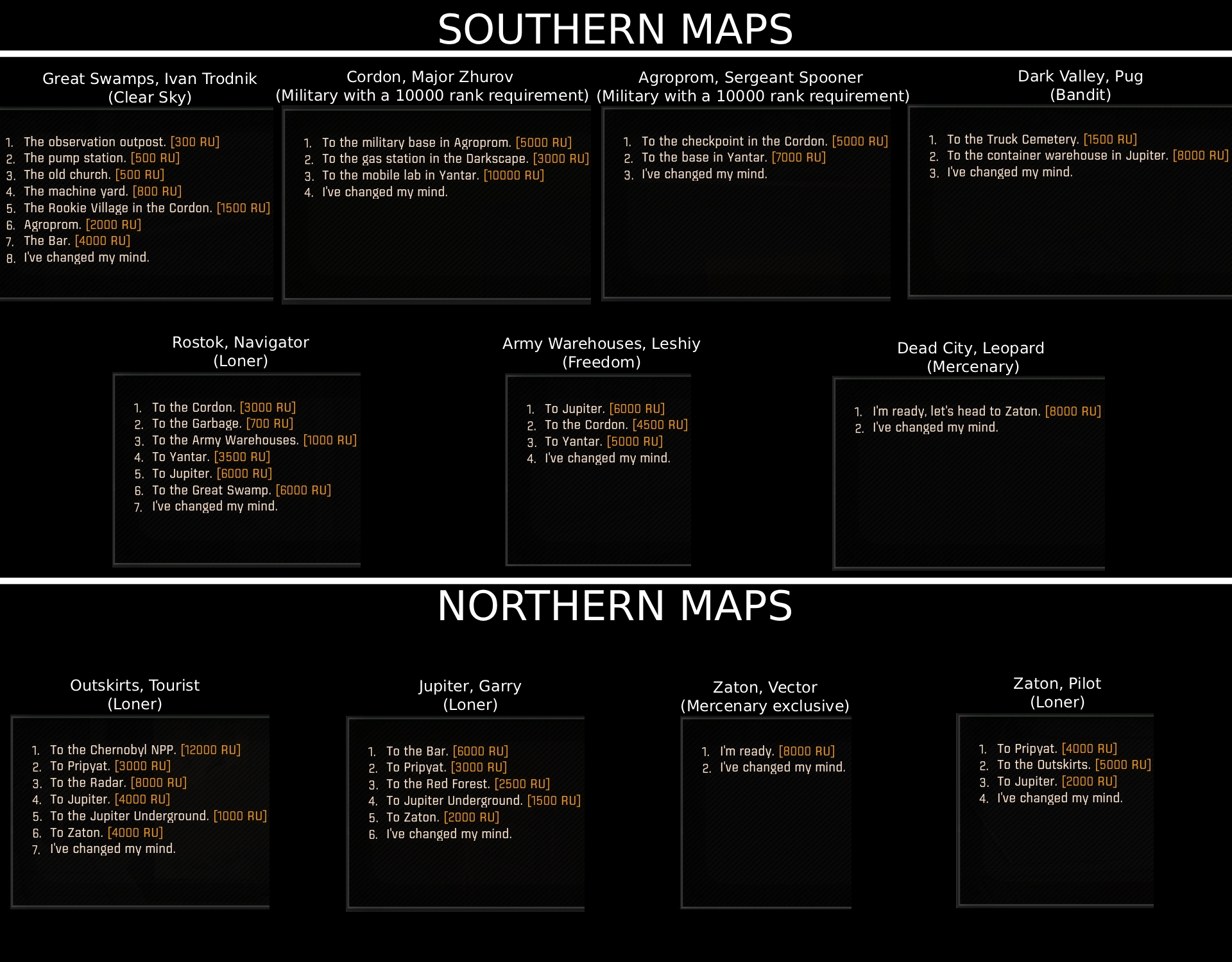The height and width of the screenshot is (962, 1232).
Task: Click the 'NORTHERN MAPS' heading
Action: pos(615,606)
